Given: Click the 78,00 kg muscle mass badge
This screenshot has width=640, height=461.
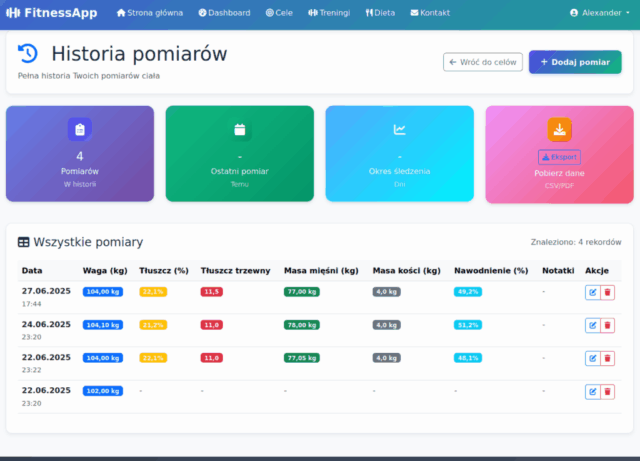Looking at the screenshot, I should (x=302, y=325).
